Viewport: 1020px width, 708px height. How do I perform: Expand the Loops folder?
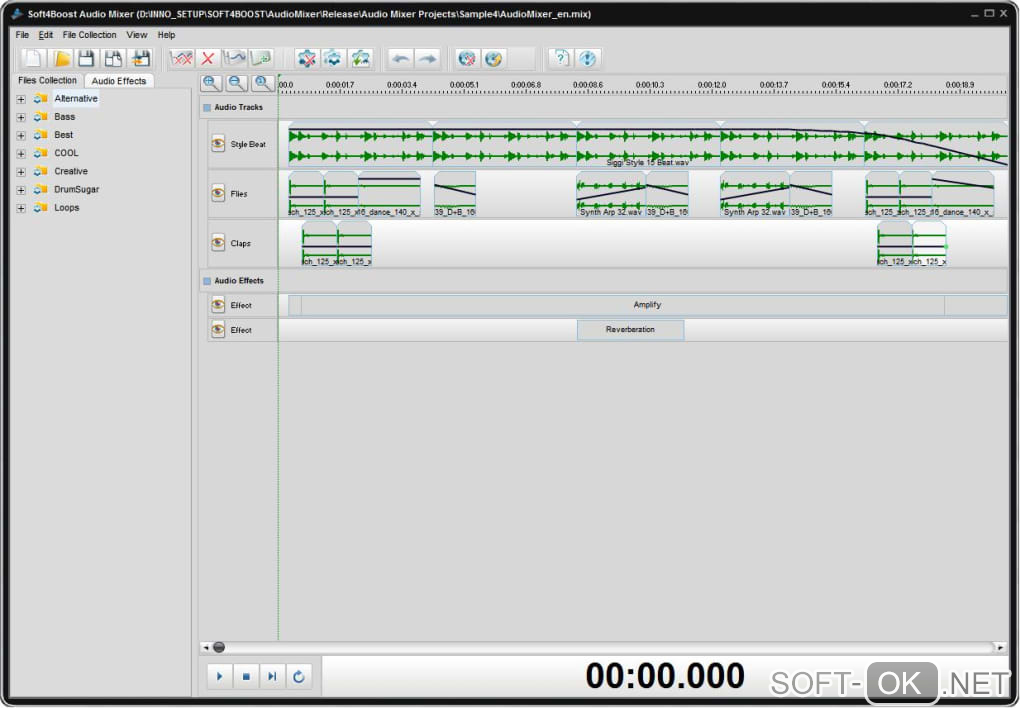coord(21,208)
